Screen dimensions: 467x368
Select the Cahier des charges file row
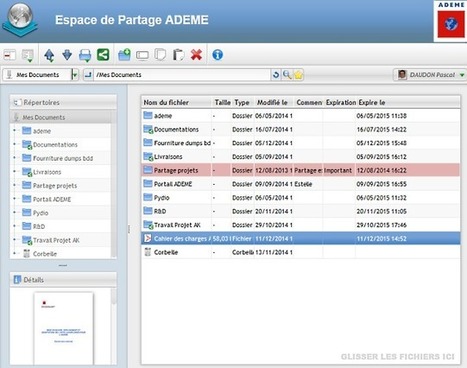click(301, 239)
